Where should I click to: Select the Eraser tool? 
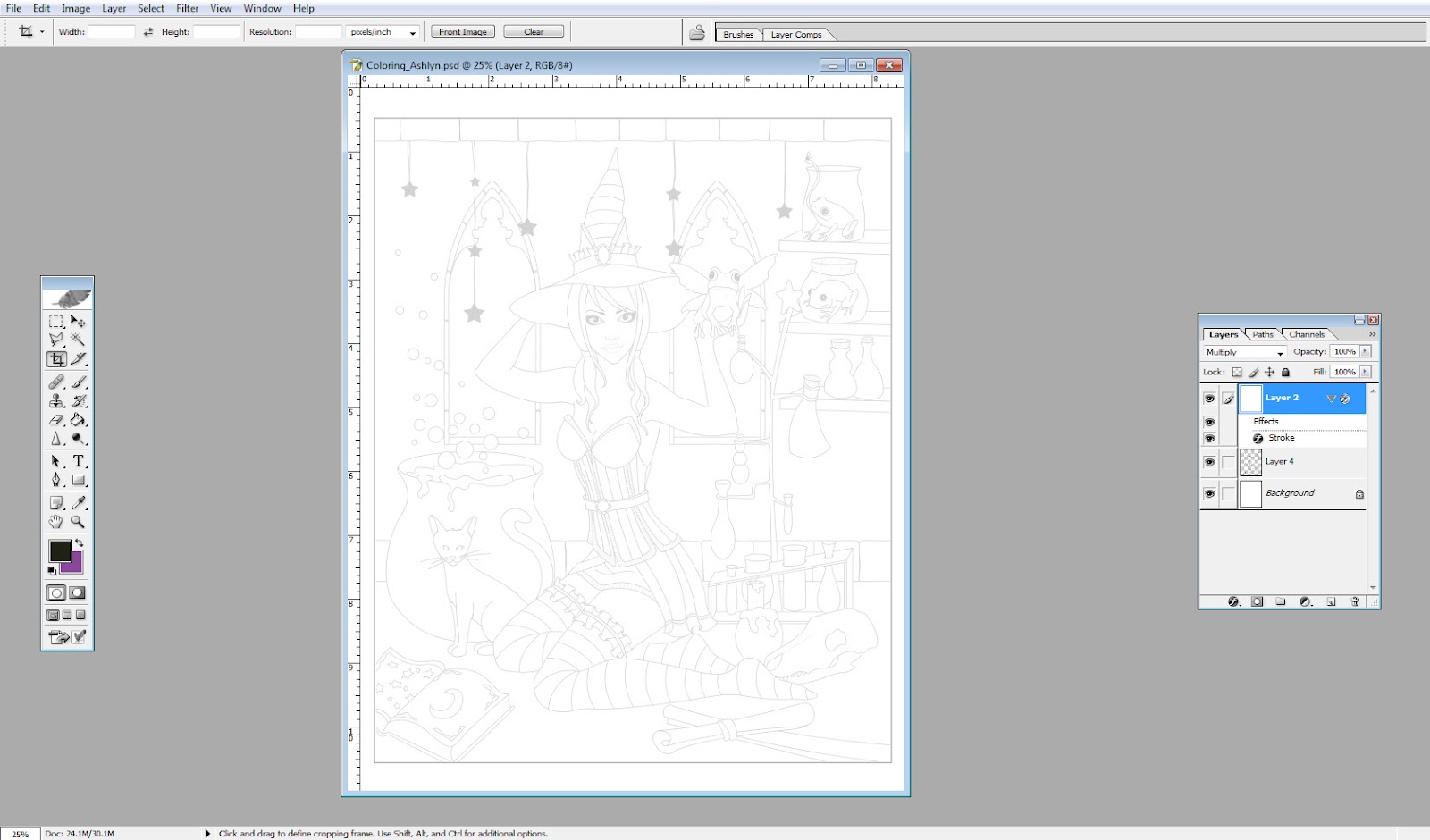click(x=56, y=419)
